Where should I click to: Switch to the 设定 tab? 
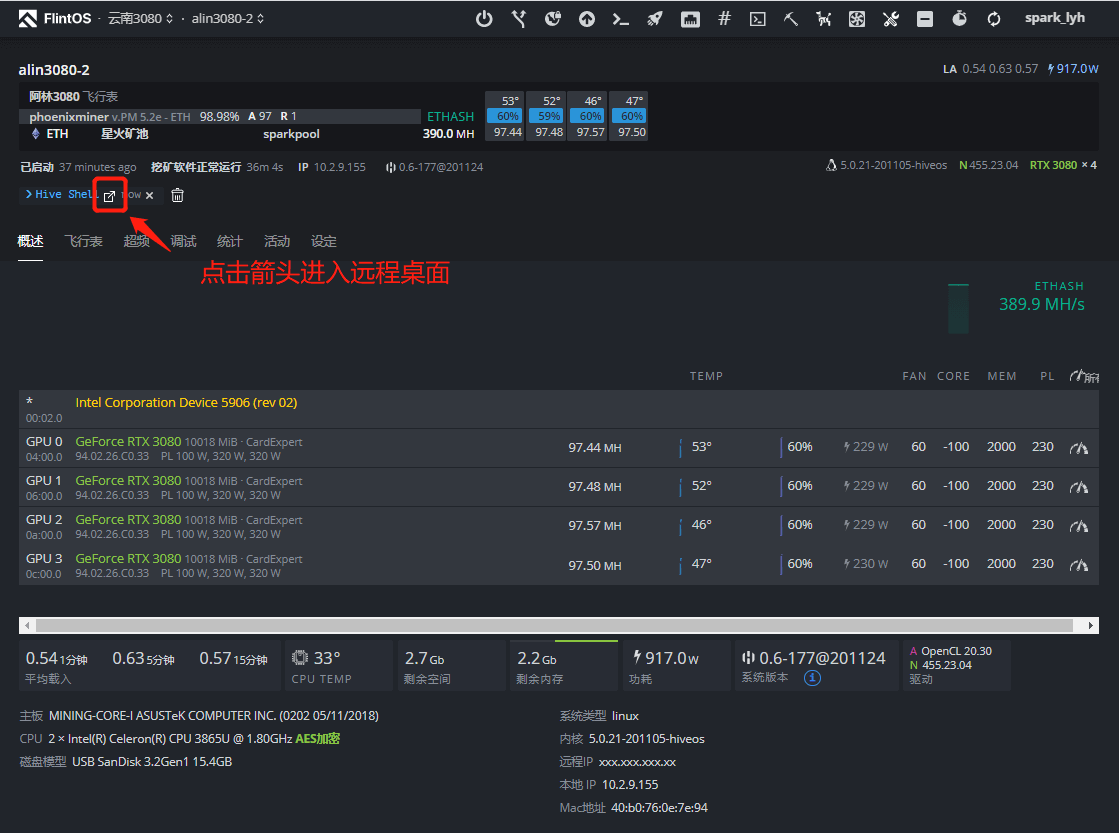click(323, 241)
